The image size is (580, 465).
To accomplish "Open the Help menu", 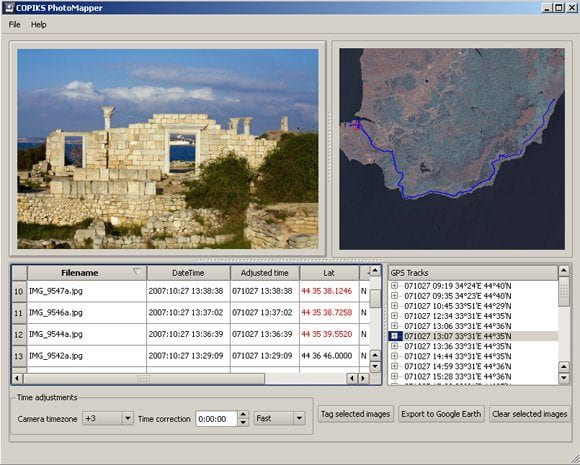I will (x=38, y=25).
